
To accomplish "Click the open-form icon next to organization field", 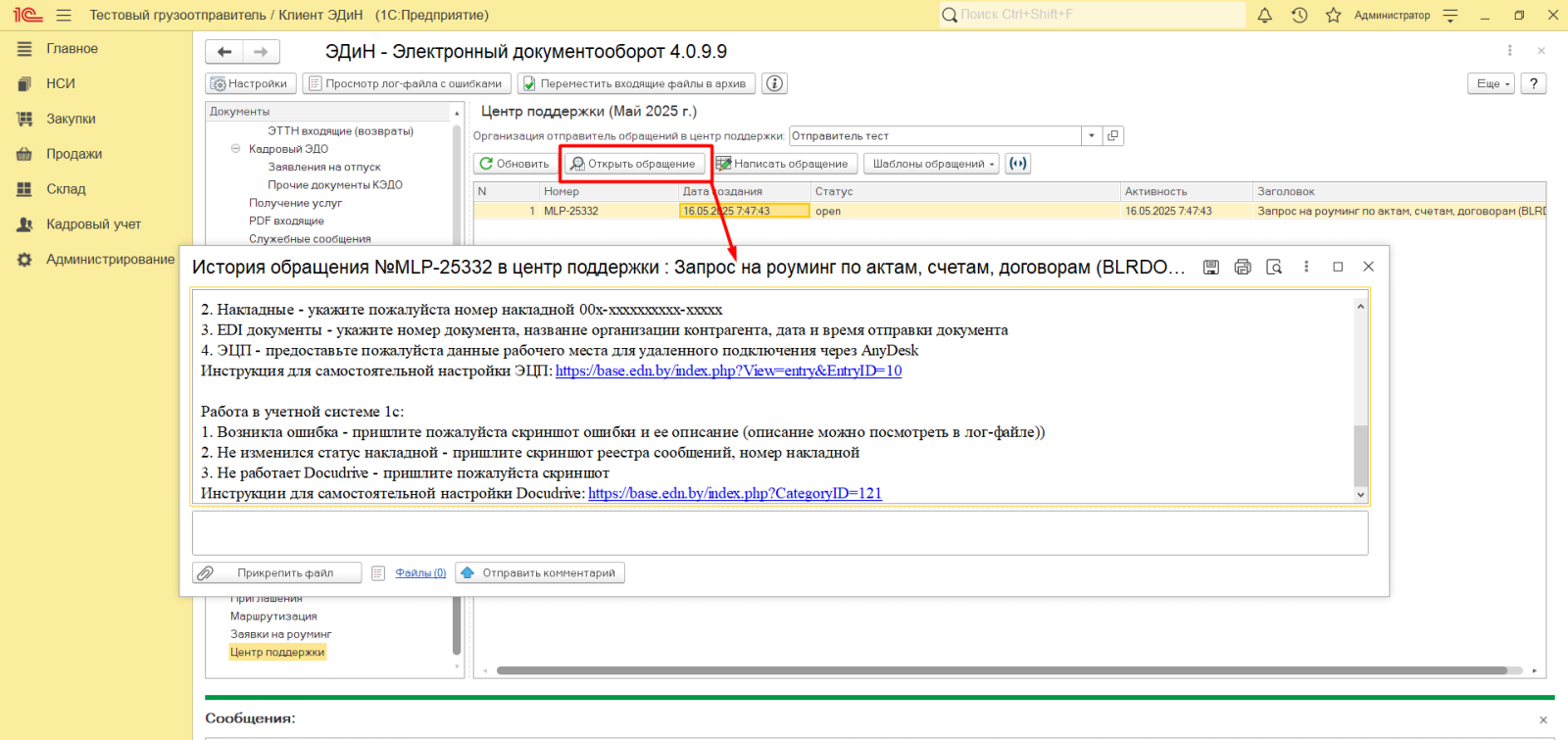I will (1112, 136).
